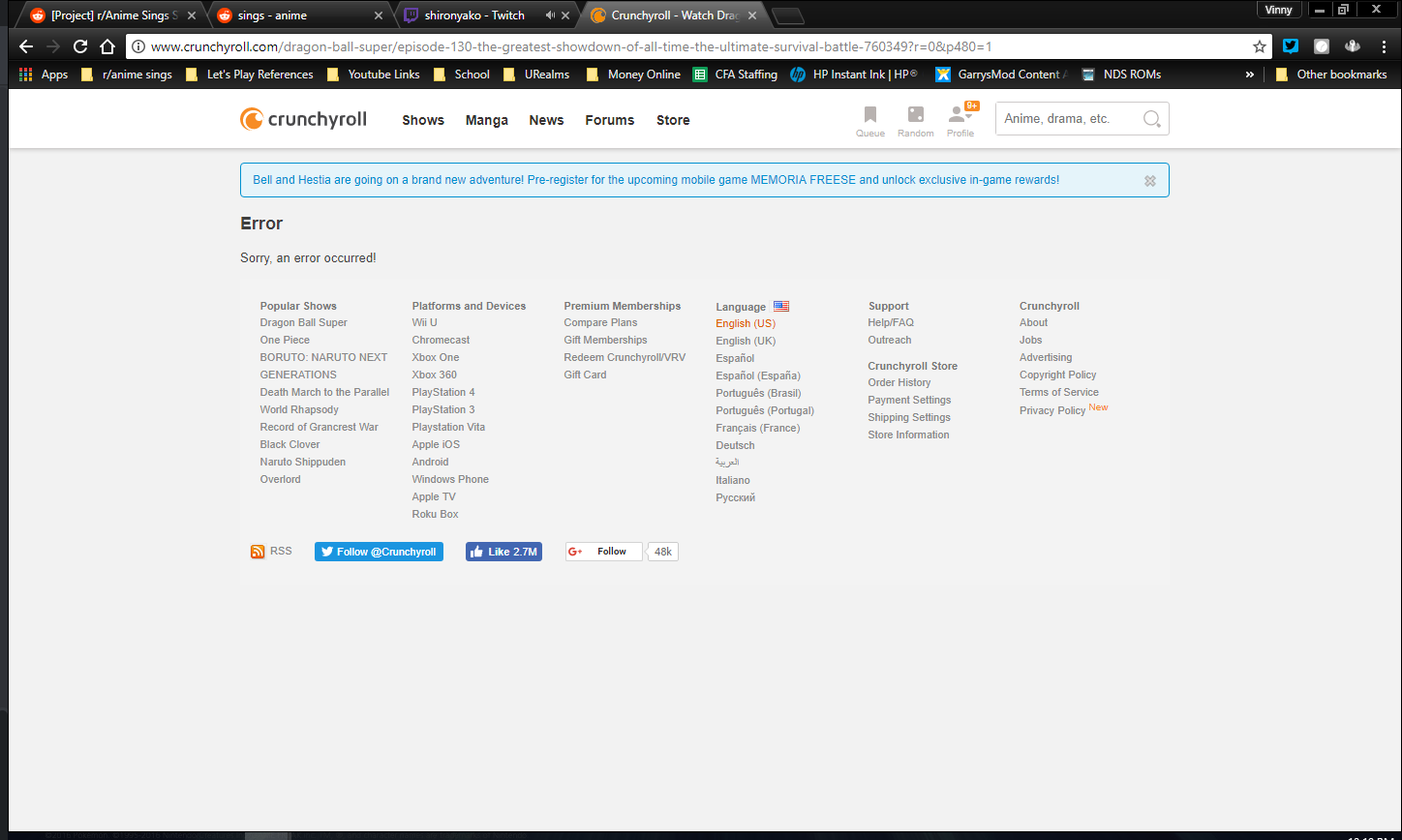This screenshot has height=840, width=1402.
Task: Open the One Piece footer link
Action: tap(285, 341)
